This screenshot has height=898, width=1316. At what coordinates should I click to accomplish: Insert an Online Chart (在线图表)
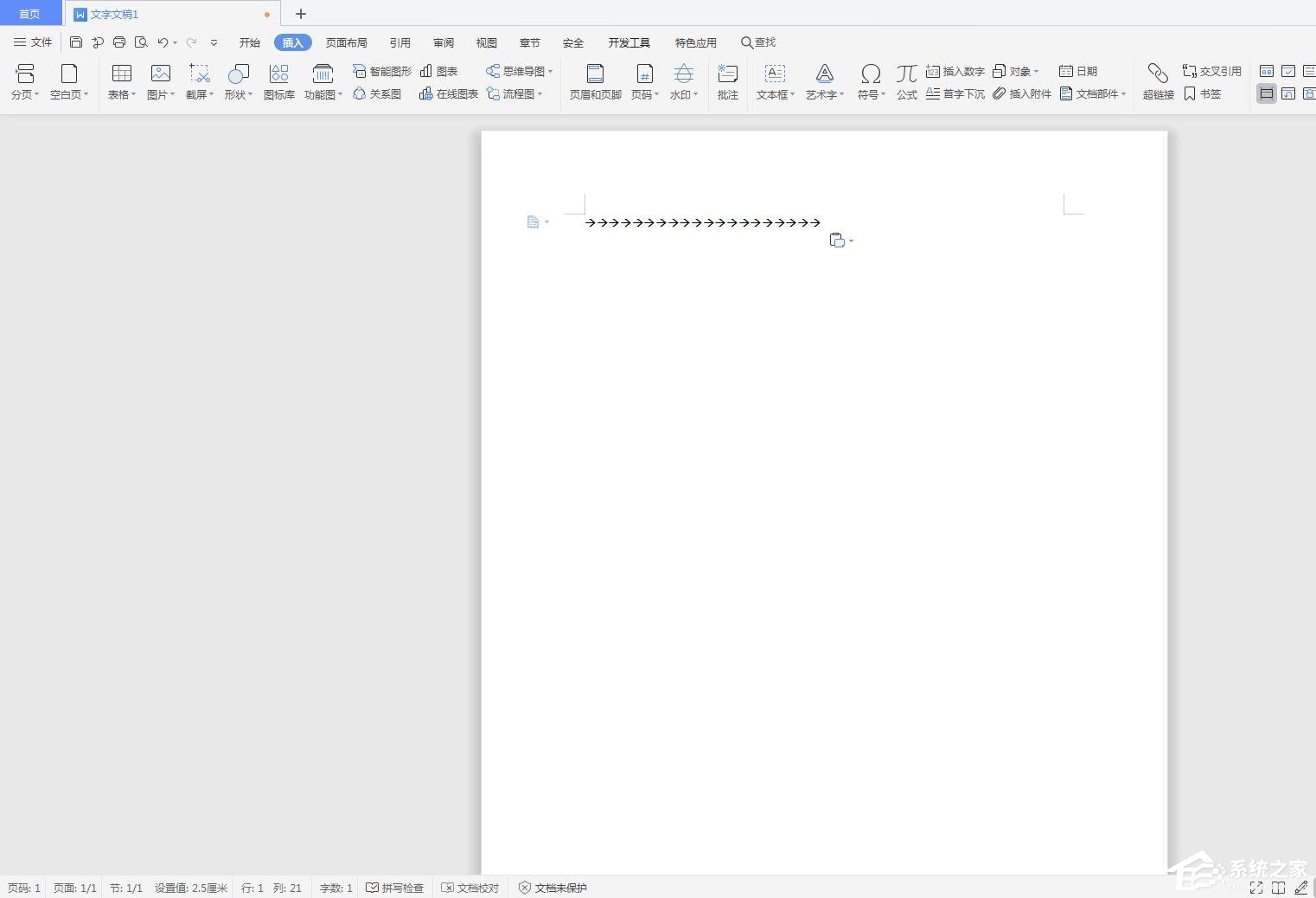click(449, 93)
